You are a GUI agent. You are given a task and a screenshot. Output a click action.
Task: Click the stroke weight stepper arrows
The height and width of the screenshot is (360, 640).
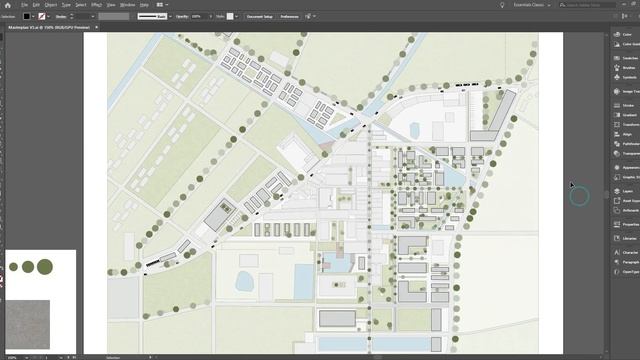point(71,16)
